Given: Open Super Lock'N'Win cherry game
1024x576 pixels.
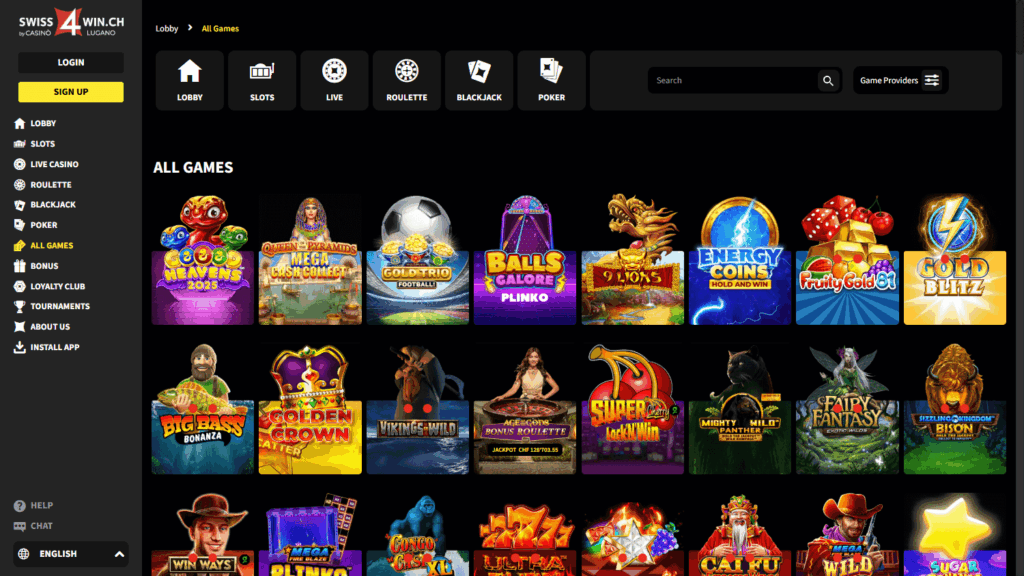Looking at the screenshot, I should tap(633, 409).
